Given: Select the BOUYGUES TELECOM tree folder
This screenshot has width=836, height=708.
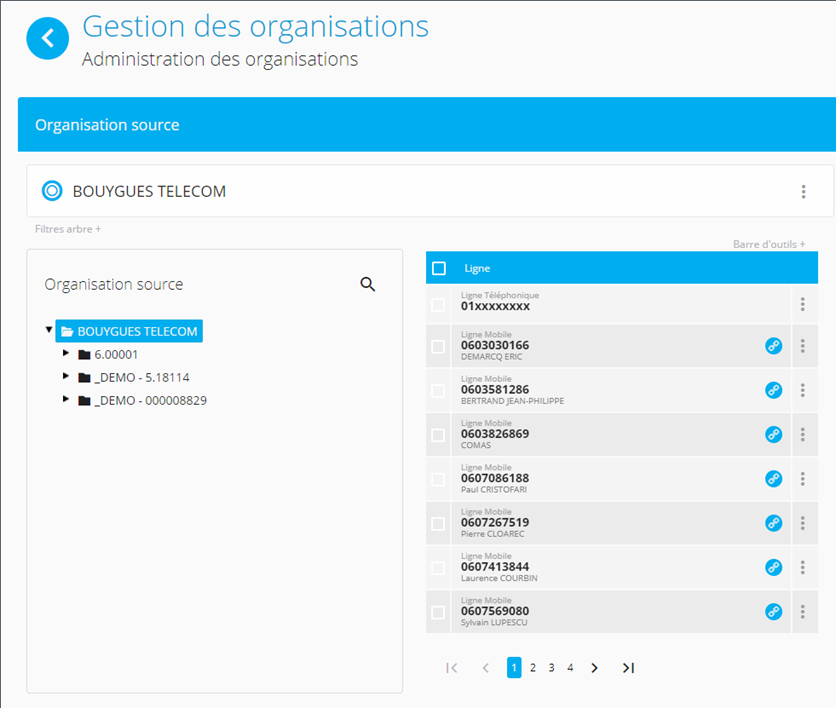Looking at the screenshot, I should [129, 331].
